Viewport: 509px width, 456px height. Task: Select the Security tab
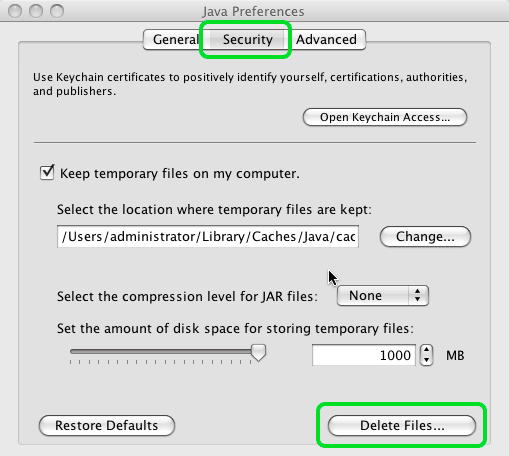pyautogui.click(x=247, y=40)
